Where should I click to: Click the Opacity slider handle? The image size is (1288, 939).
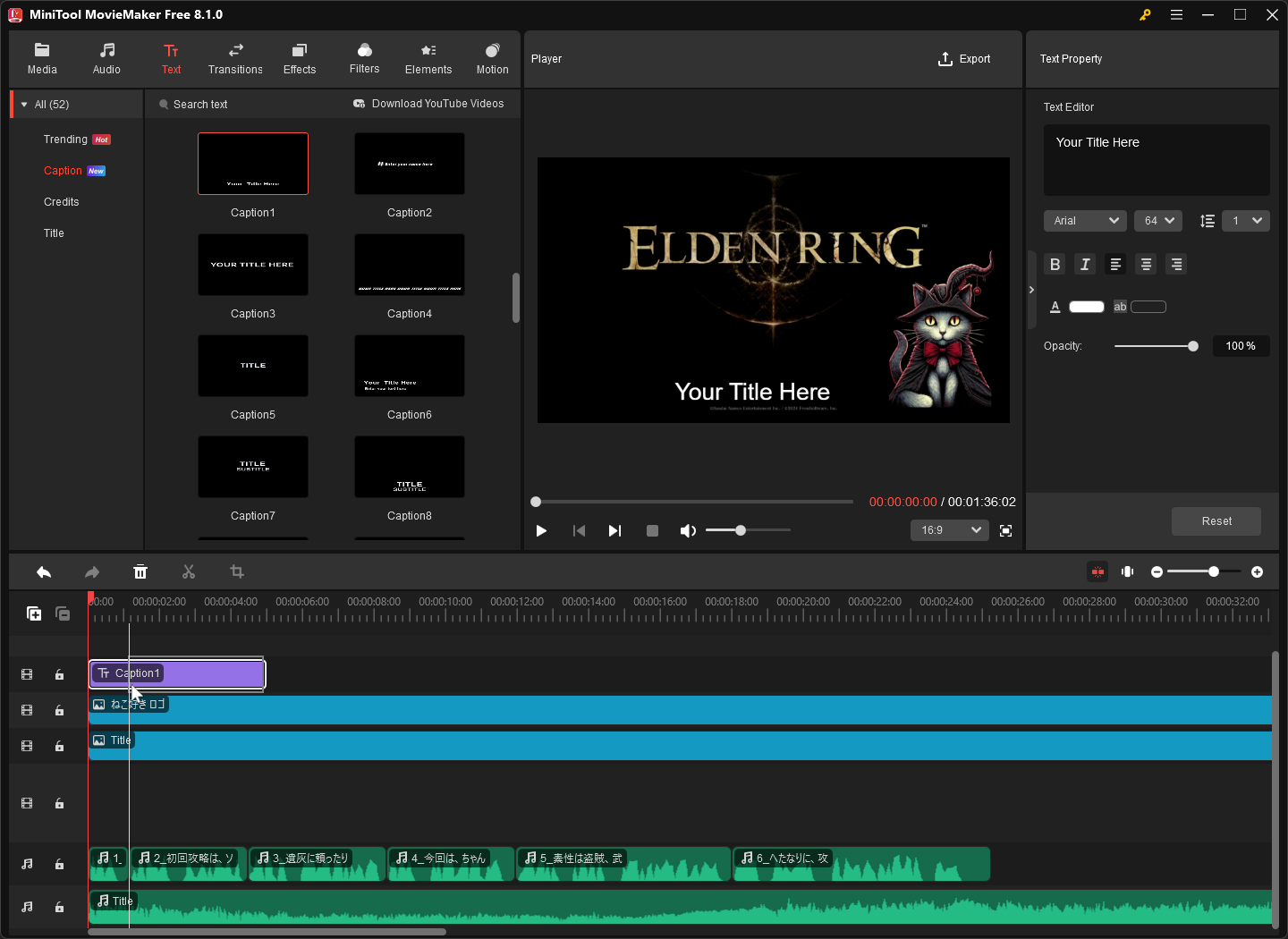point(1192,346)
